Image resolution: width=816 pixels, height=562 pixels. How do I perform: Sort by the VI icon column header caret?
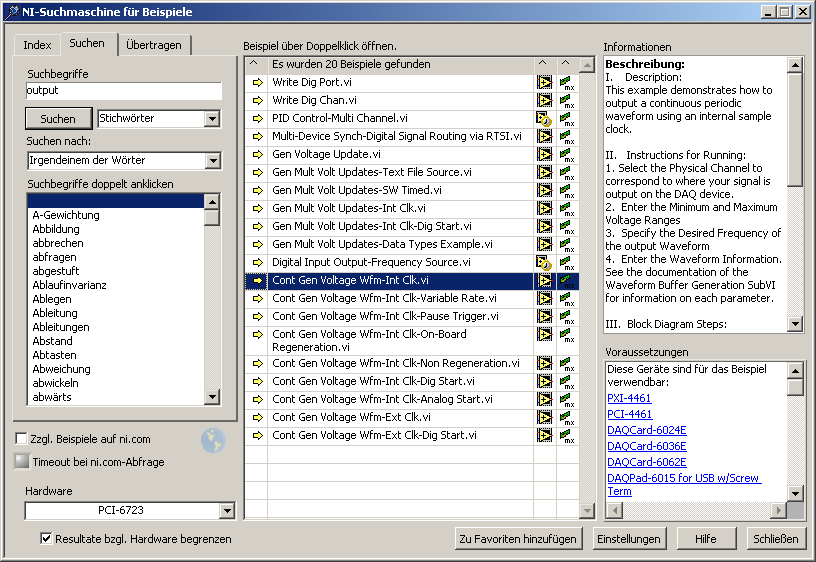(x=543, y=63)
